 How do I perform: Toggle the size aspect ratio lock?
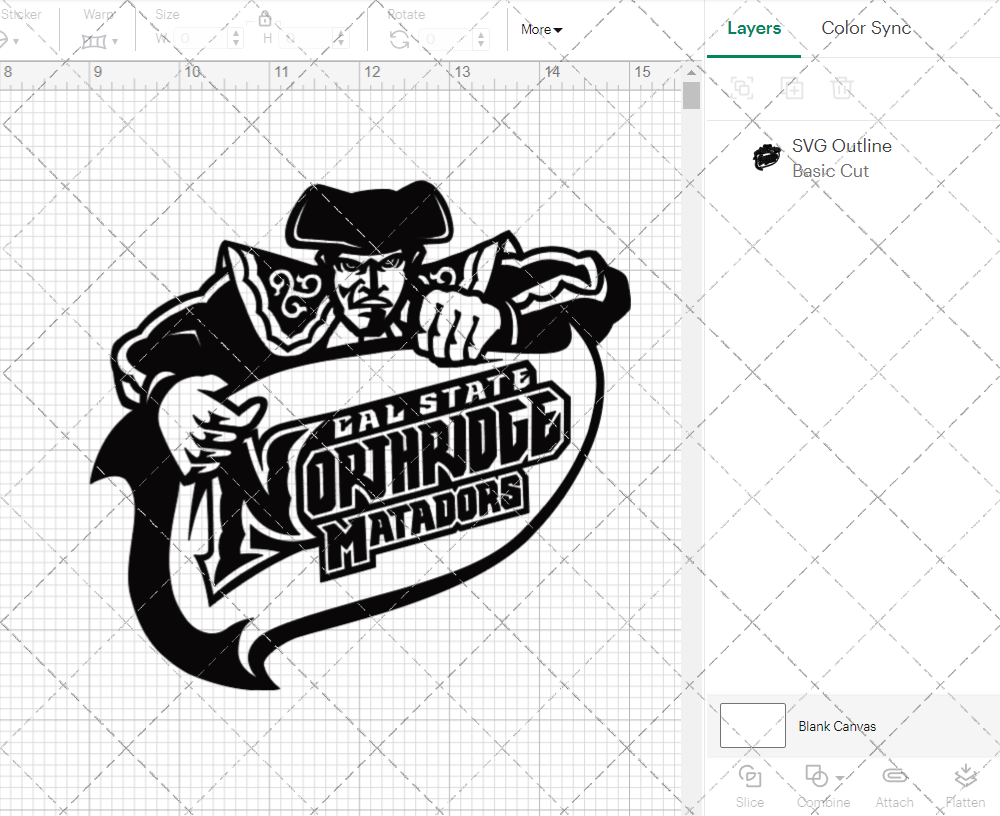coord(265,18)
